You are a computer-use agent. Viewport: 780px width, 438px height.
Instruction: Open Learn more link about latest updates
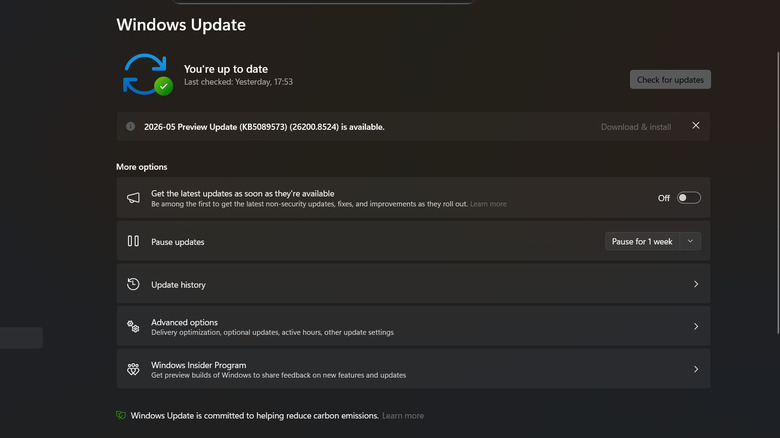[488, 204]
